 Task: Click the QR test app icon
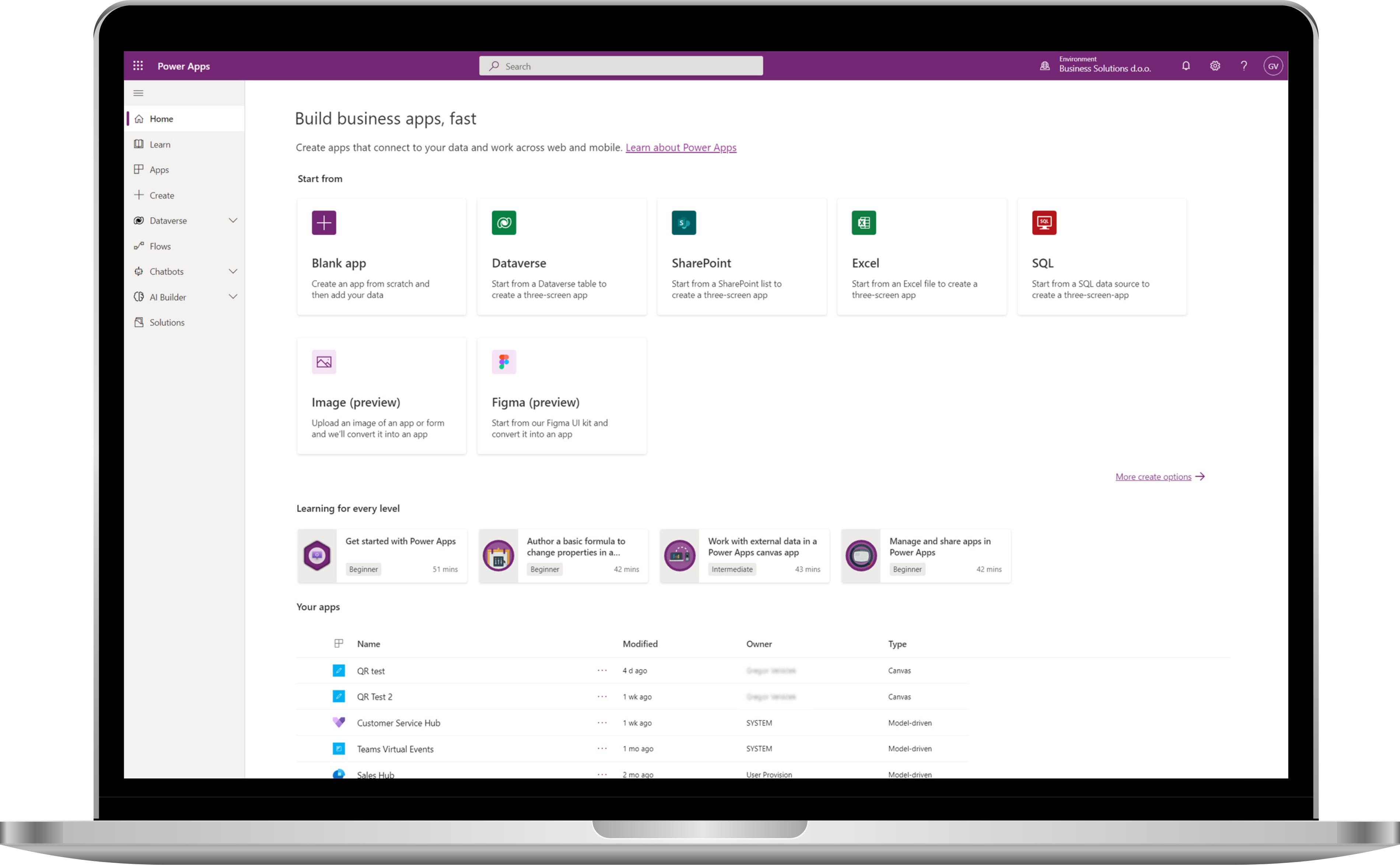339,670
